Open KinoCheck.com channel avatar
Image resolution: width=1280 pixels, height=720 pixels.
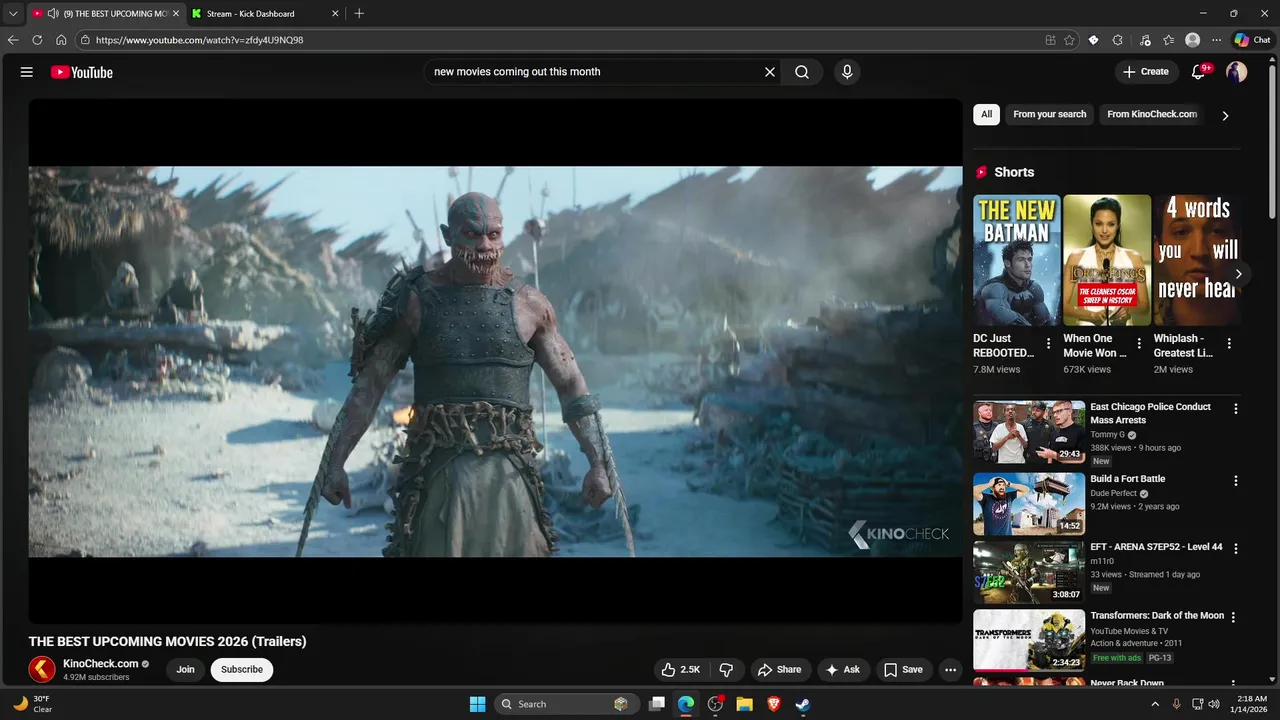click(x=42, y=670)
